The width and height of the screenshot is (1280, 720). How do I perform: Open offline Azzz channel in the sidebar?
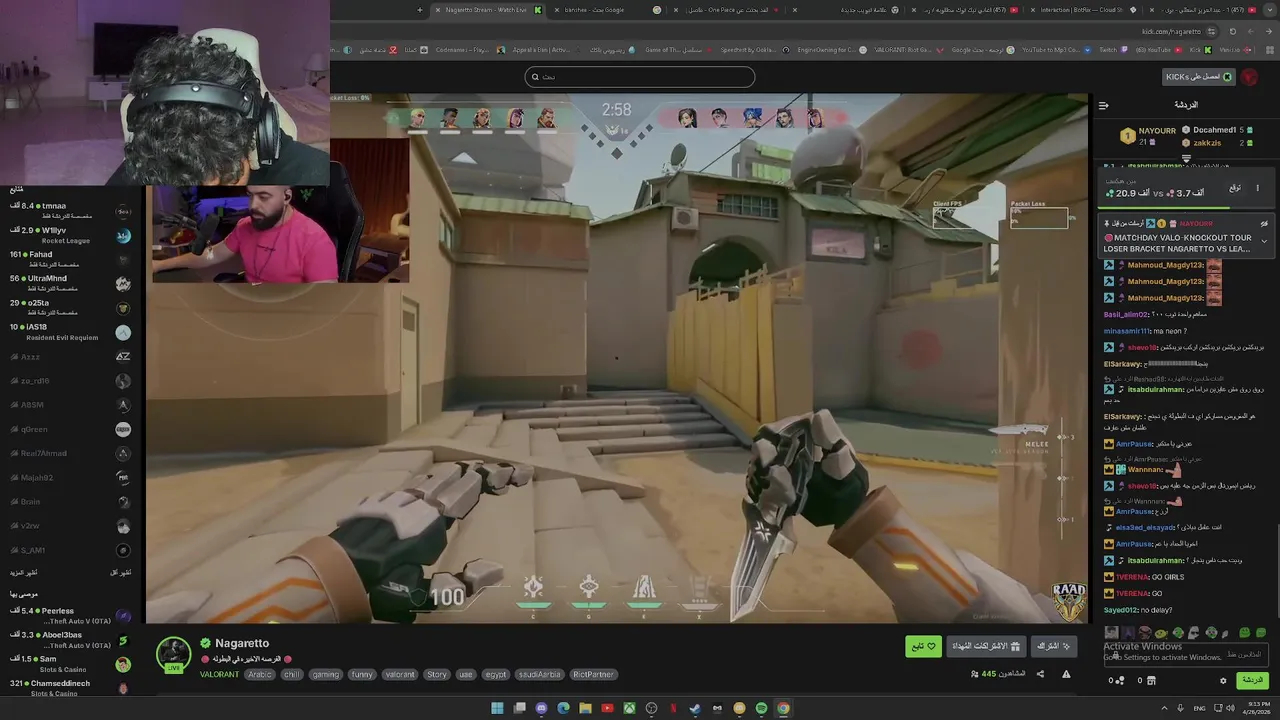pos(72,356)
